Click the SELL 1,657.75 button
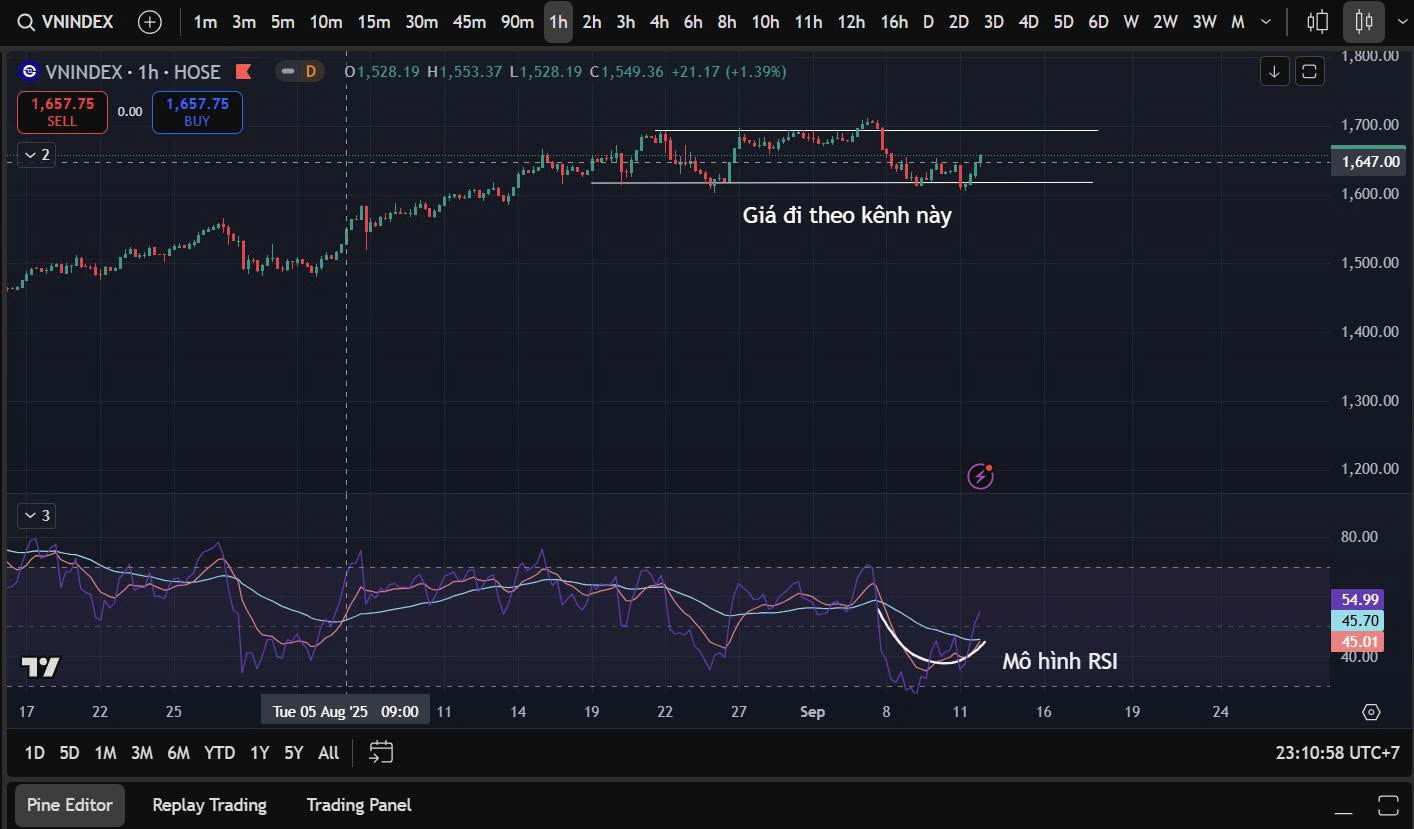The height and width of the screenshot is (829, 1414). coord(62,112)
